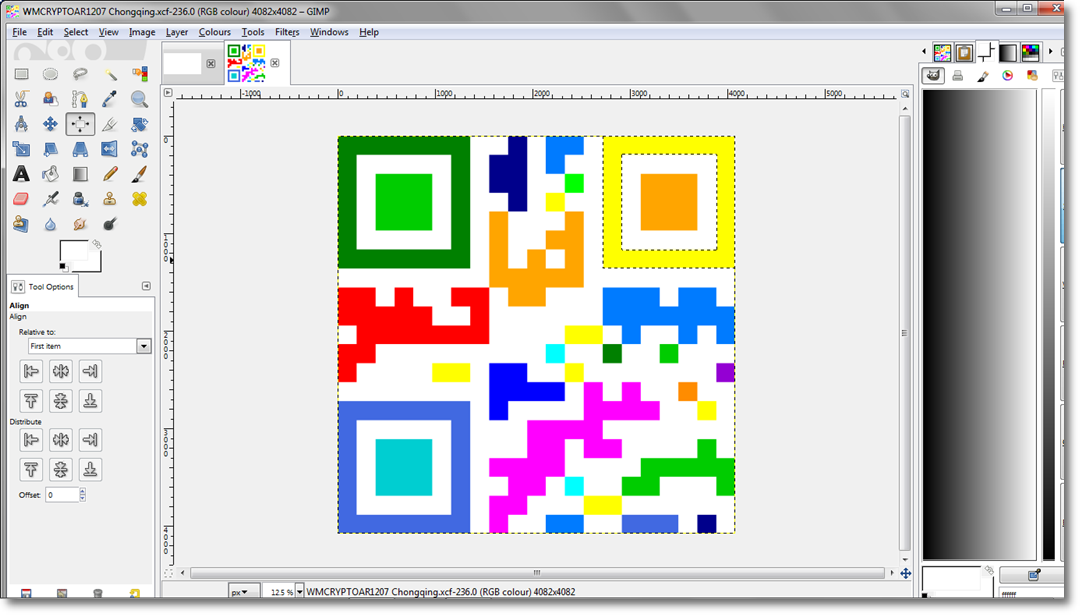Select the Scale tool
Image resolution: width=1080 pixels, height=615 pixels.
pos(21,149)
